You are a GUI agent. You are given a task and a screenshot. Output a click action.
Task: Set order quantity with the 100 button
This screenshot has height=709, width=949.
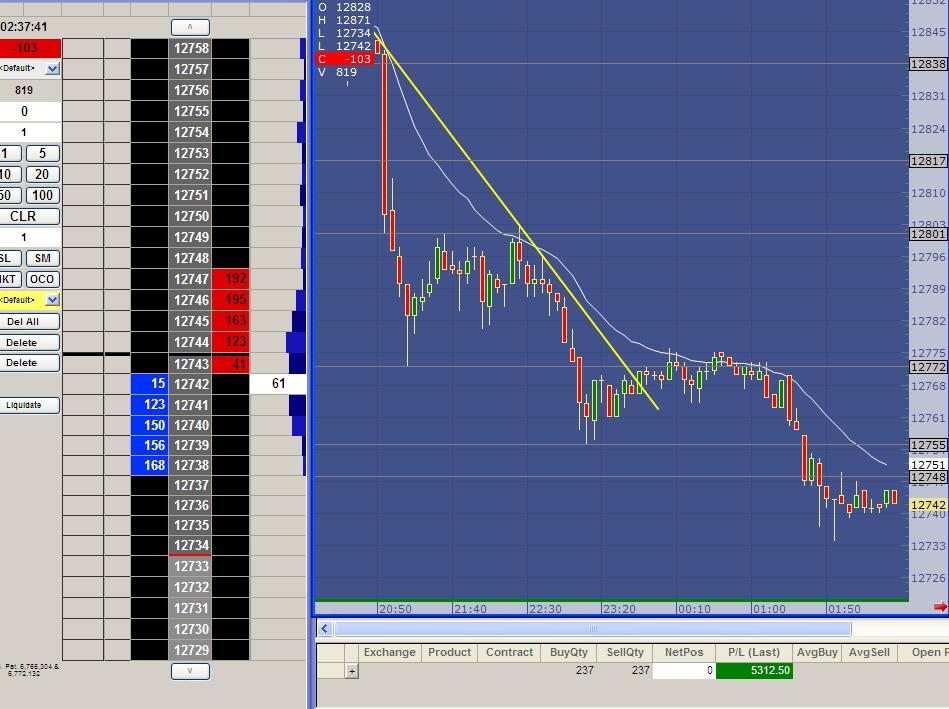pyautogui.click(x=41, y=195)
